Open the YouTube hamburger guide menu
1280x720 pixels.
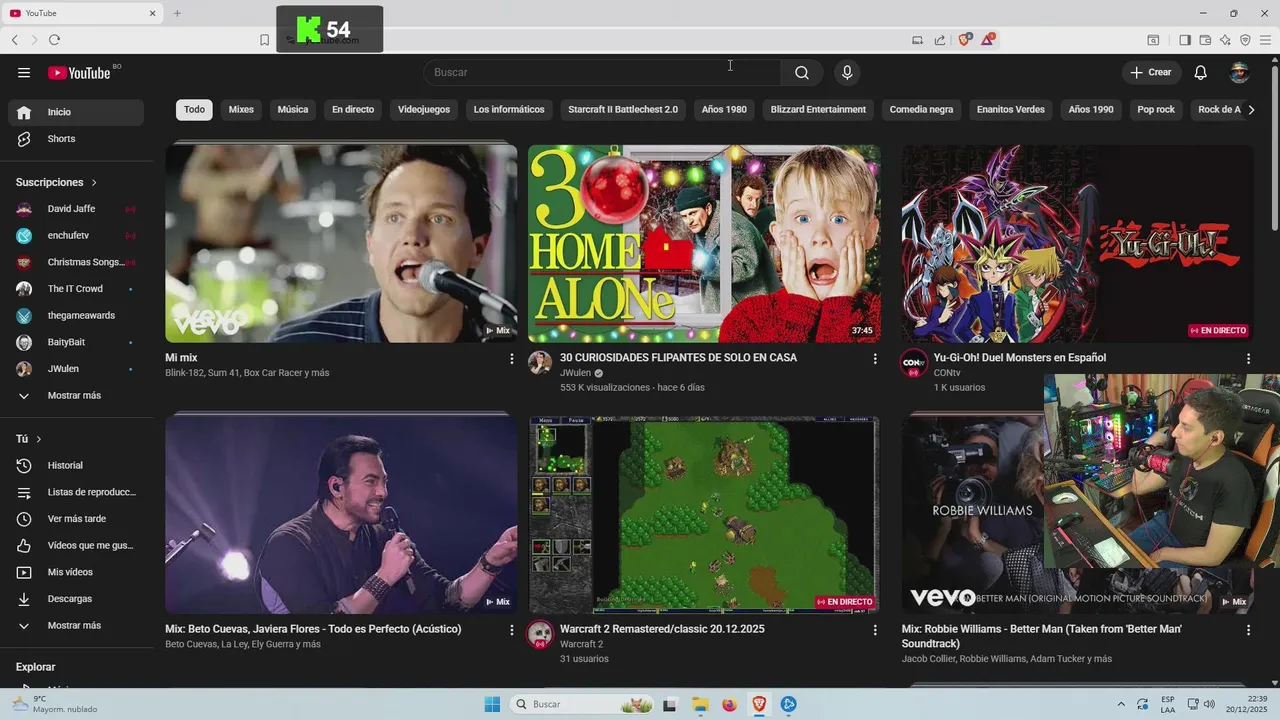click(x=24, y=72)
